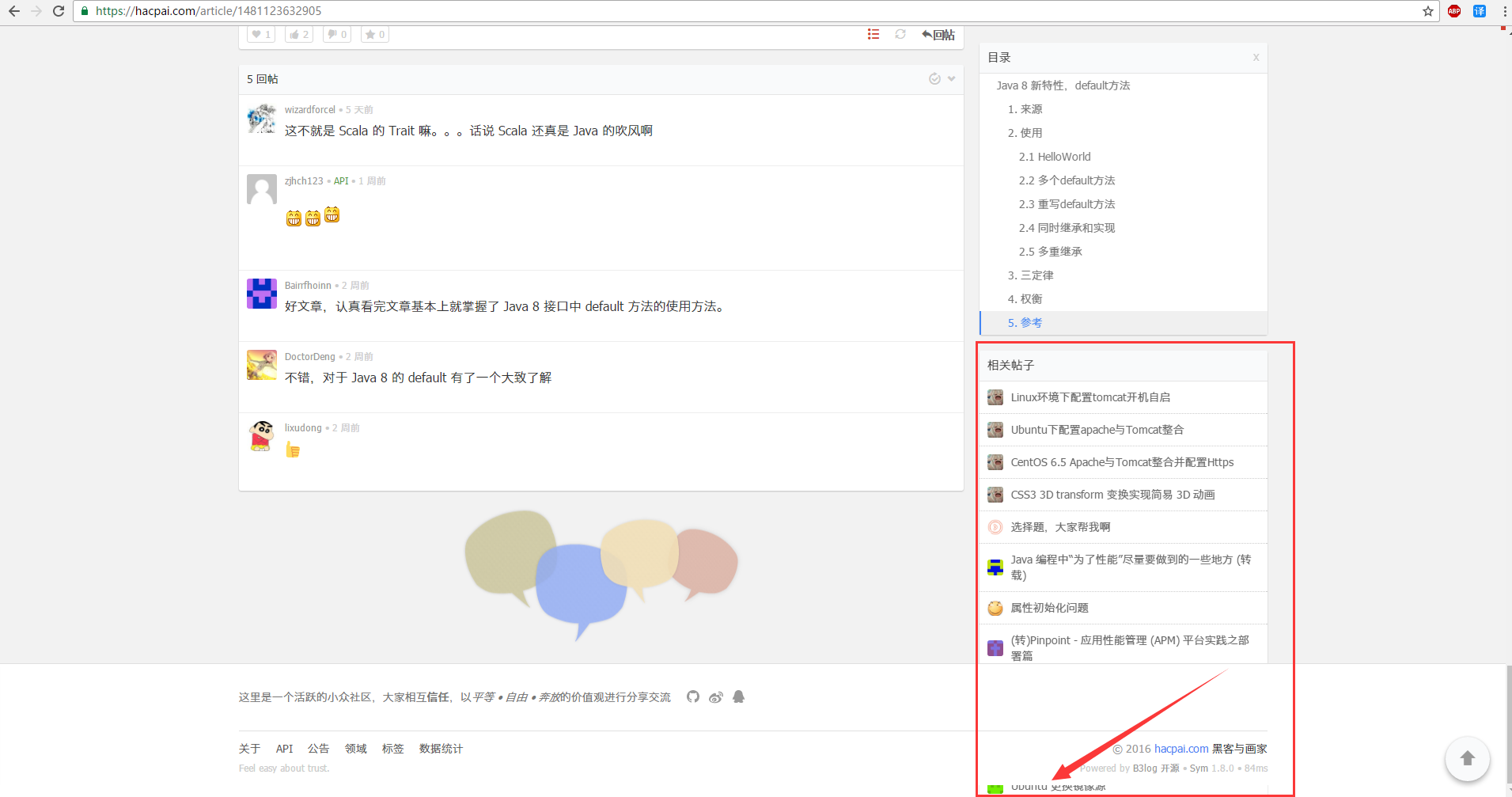Select 2.1 HelloWorld in table of contents
This screenshot has height=797, width=1512.
(1055, 157)
